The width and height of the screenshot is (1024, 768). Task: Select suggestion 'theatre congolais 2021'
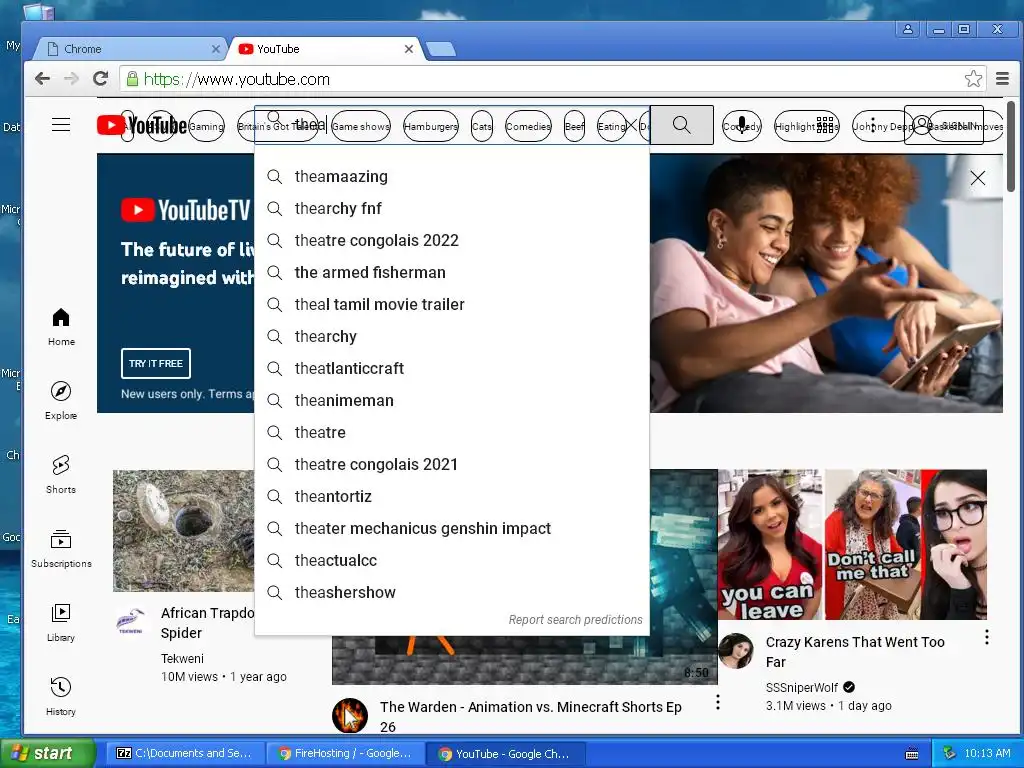coord(452,464)
